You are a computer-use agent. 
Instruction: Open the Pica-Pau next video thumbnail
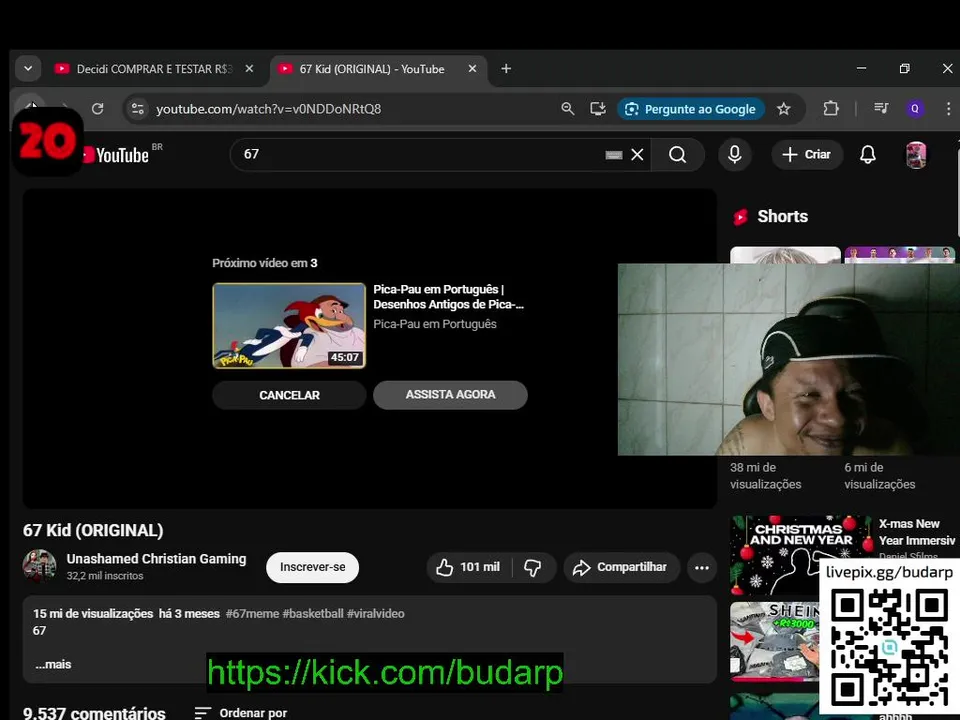coord(289,326)
